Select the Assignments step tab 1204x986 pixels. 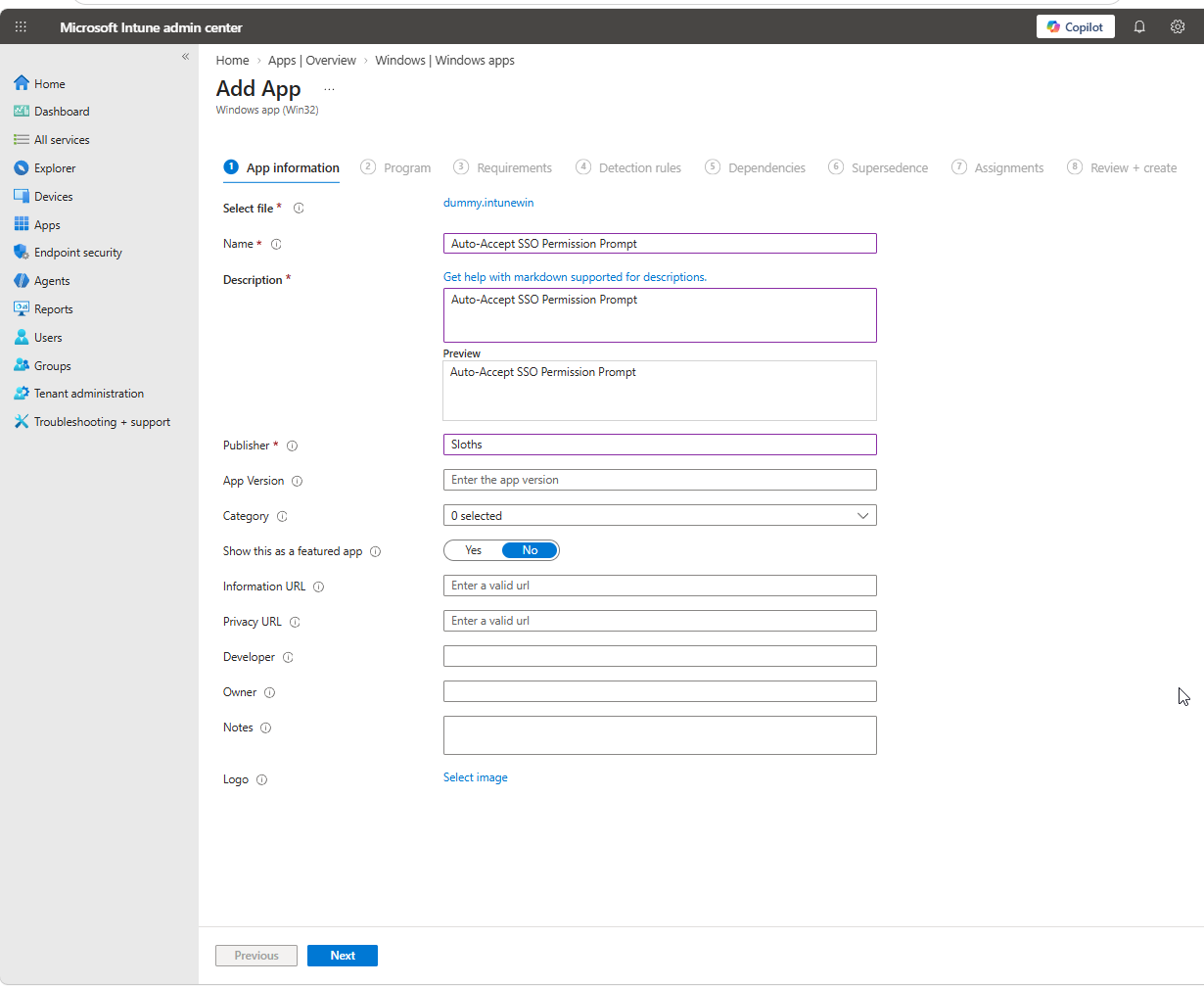coord(997,167)
